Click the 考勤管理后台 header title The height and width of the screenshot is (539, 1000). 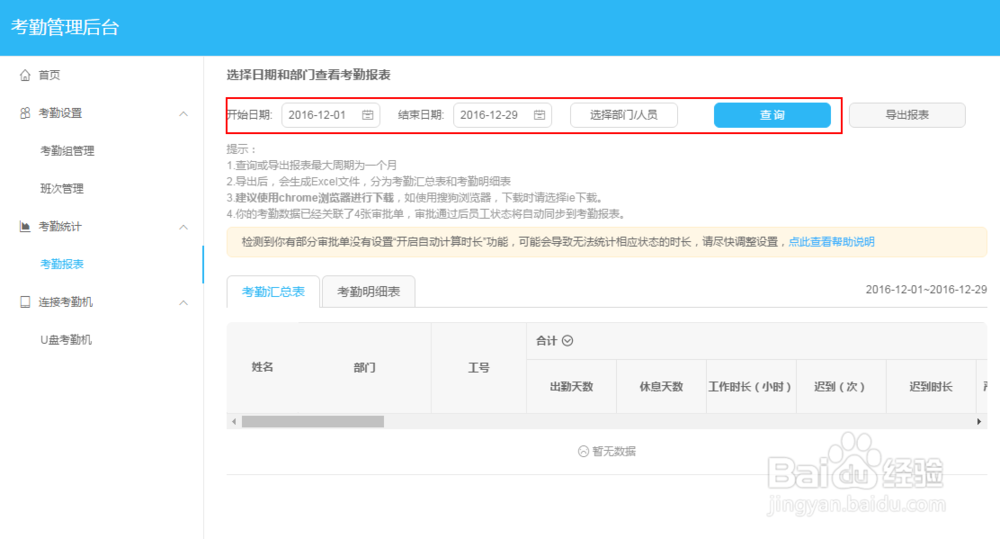(65, 27)
